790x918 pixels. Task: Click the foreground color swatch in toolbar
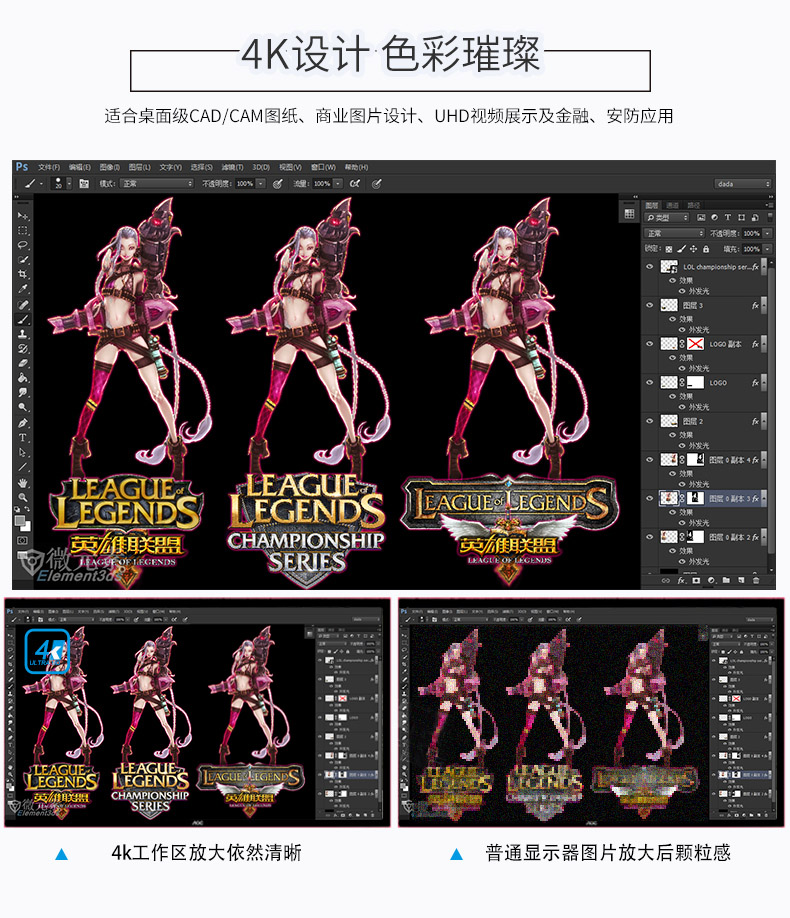click(19, 520)
